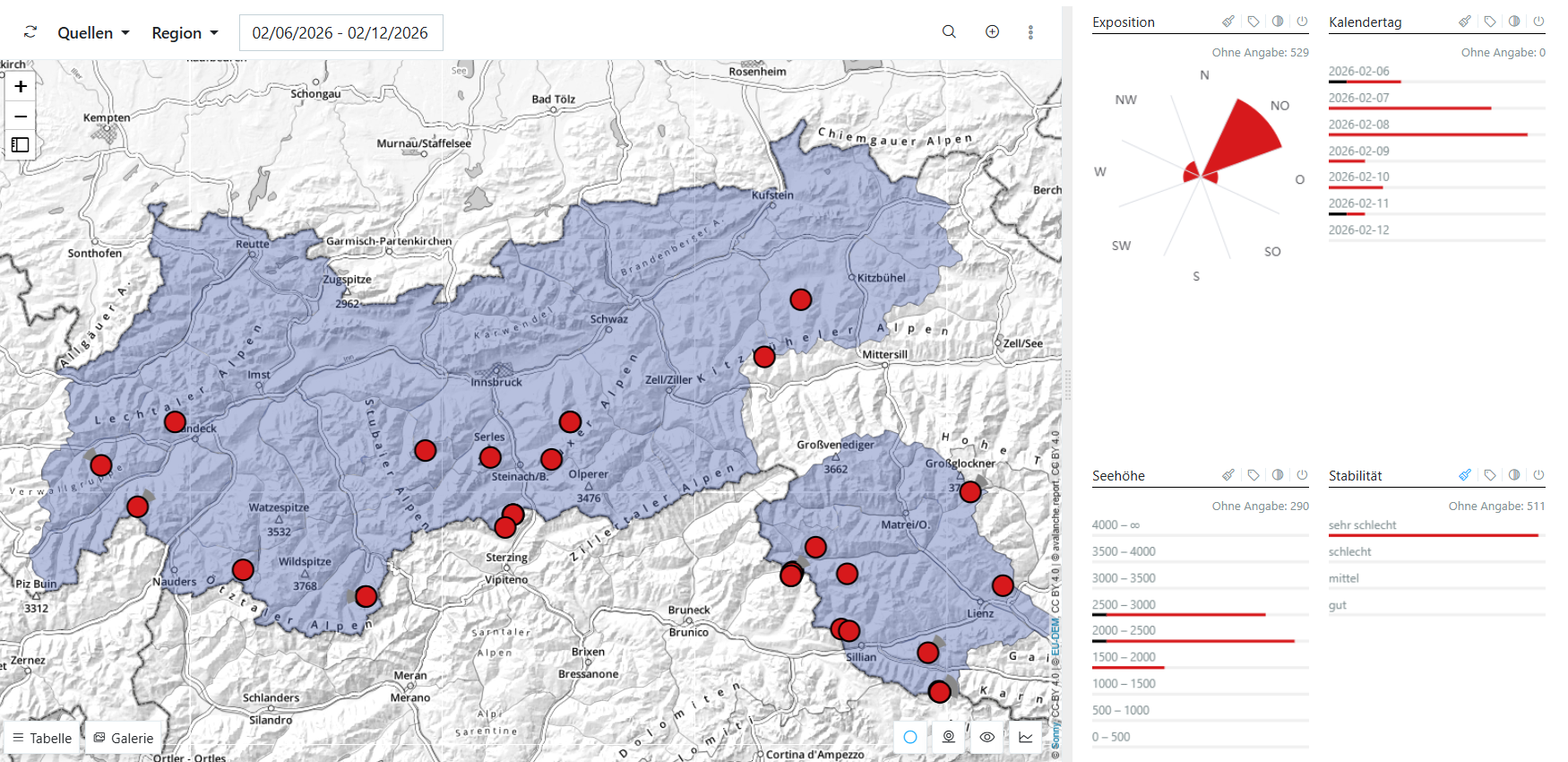This screenshot has width=1568, height=762.
Task: Zoom out on the map
Action: (21, 117)
